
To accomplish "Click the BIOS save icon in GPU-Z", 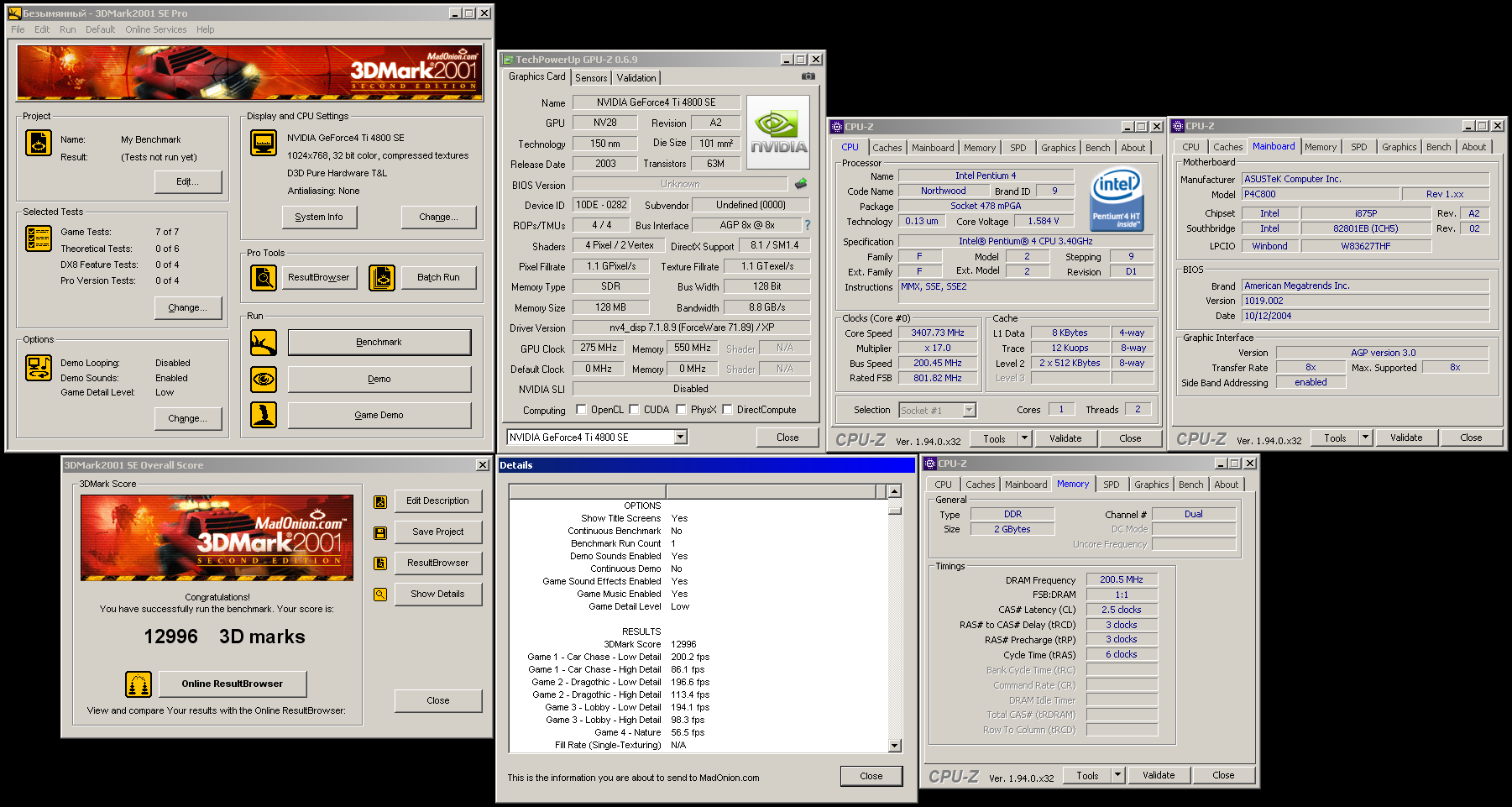I will coord(801,184).
